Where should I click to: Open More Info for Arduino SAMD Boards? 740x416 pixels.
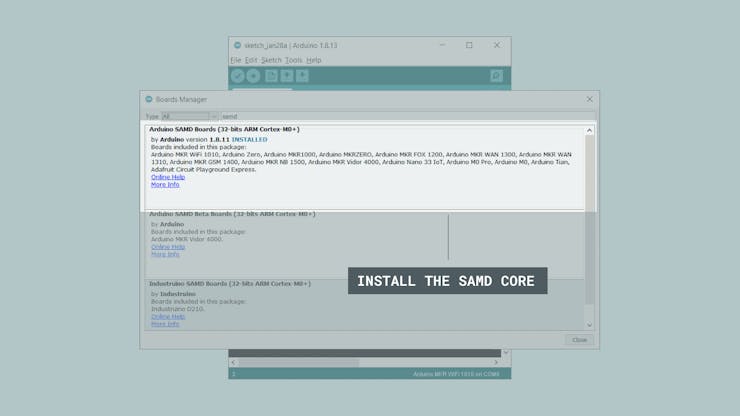[165, 185]
